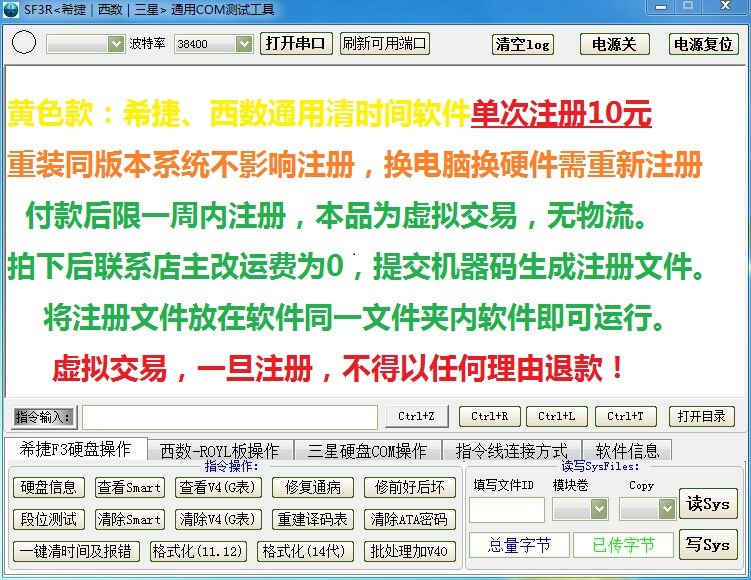Focus the 指令输入 command input field
The height and width of the screenshot is (580, 751).
pyautogui.click(x=229, y=417)
